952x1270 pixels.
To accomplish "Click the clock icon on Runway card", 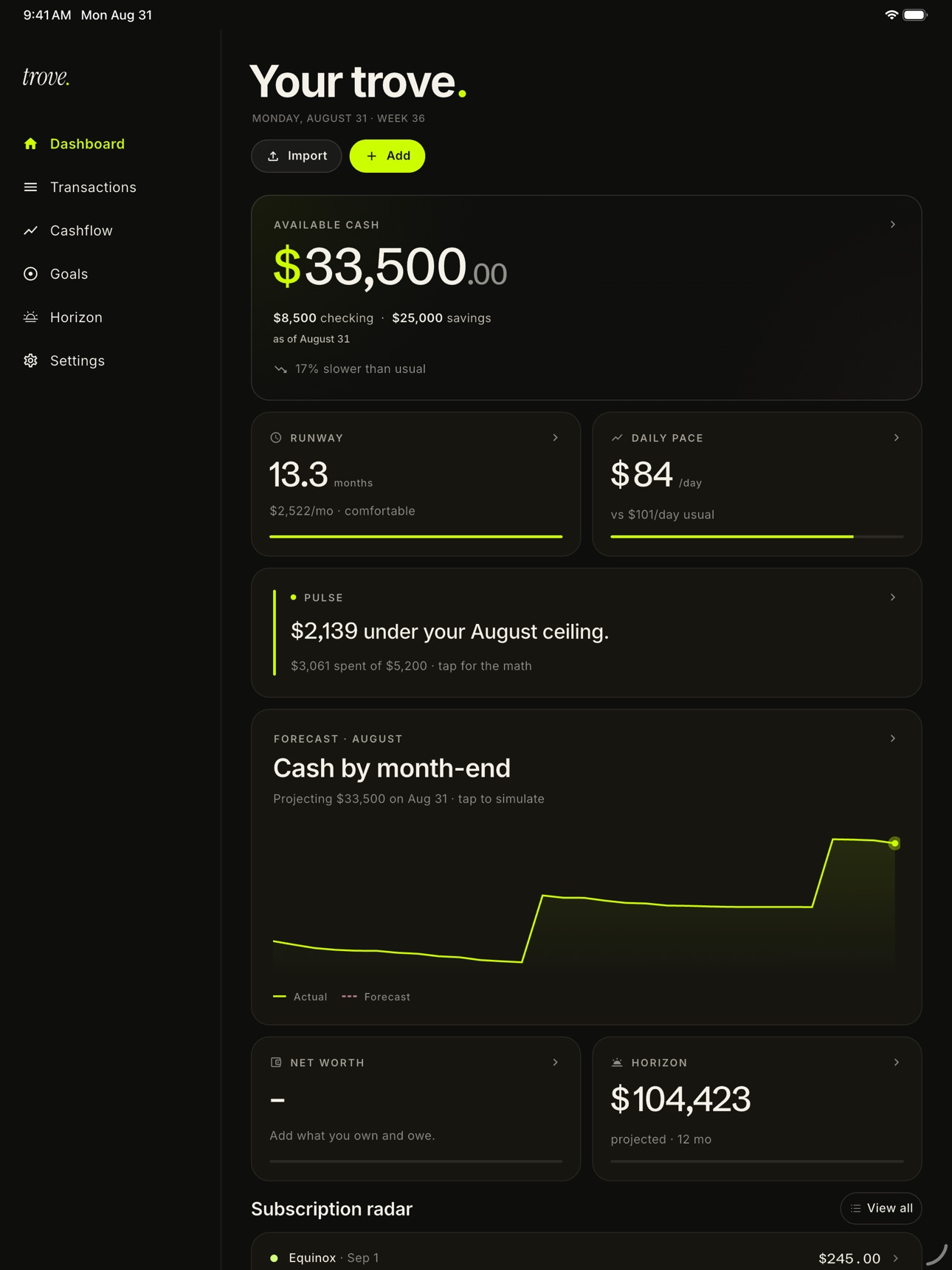I will click(276, 438).
